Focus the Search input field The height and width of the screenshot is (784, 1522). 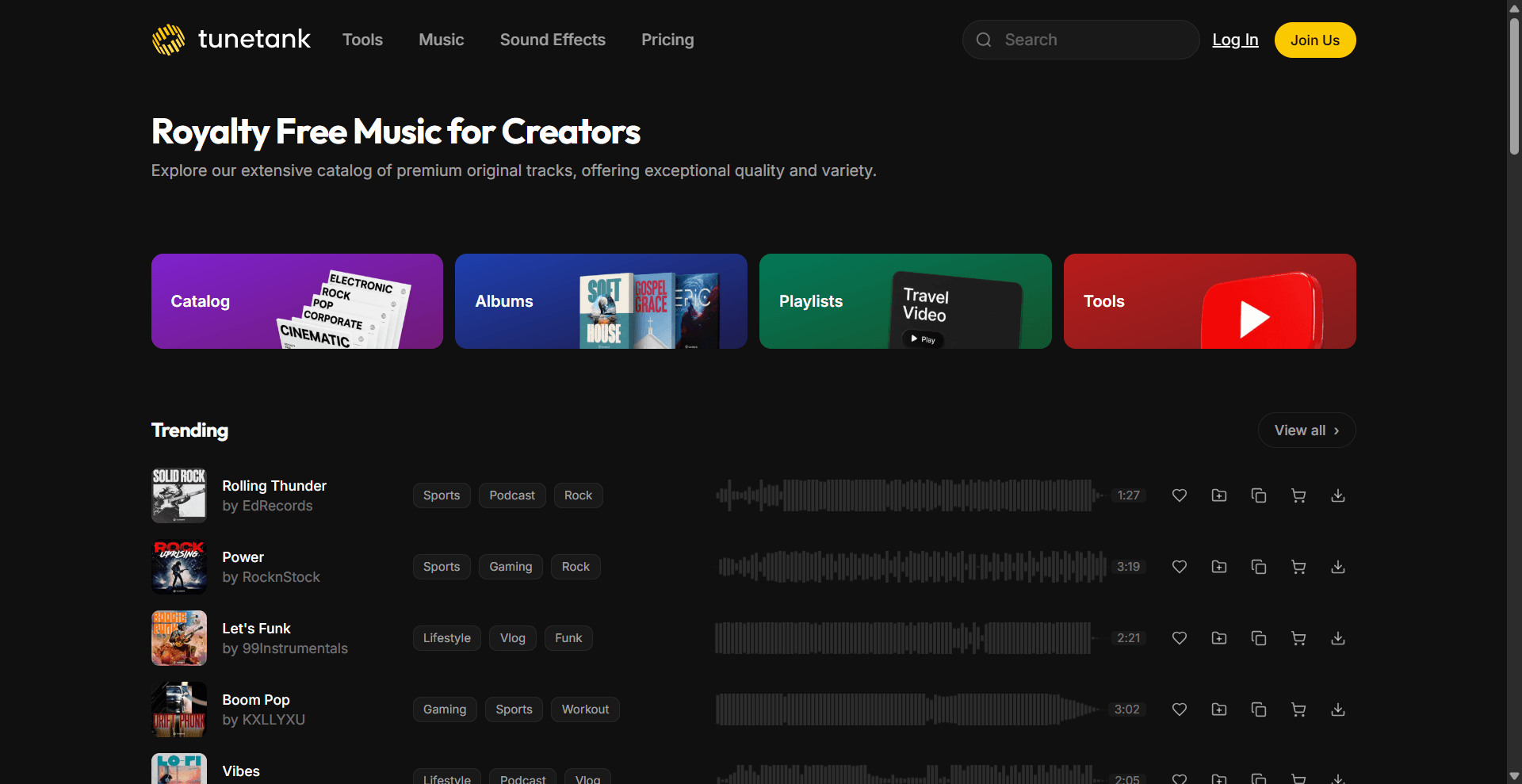coord(1080,40)
